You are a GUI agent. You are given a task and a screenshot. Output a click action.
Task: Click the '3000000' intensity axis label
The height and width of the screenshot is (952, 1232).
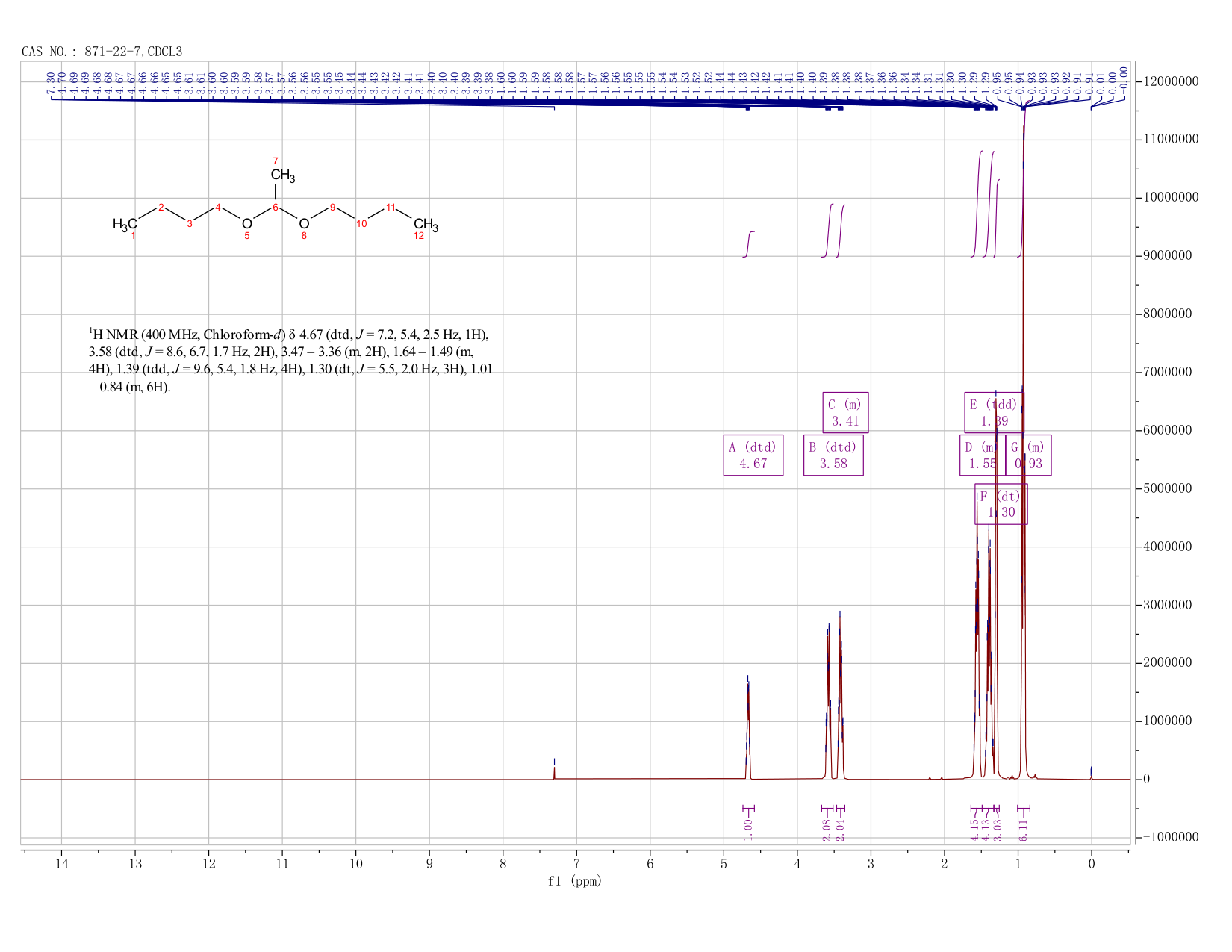[x=1167, y=605]
